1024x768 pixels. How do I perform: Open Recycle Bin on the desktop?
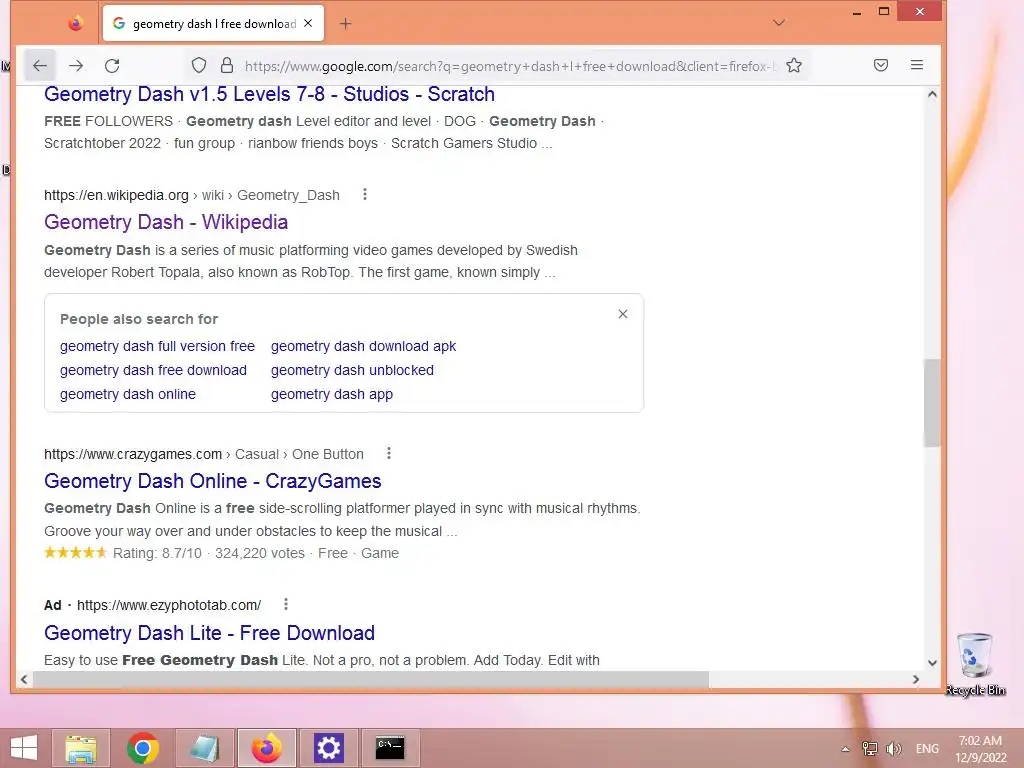pos(975,664)
